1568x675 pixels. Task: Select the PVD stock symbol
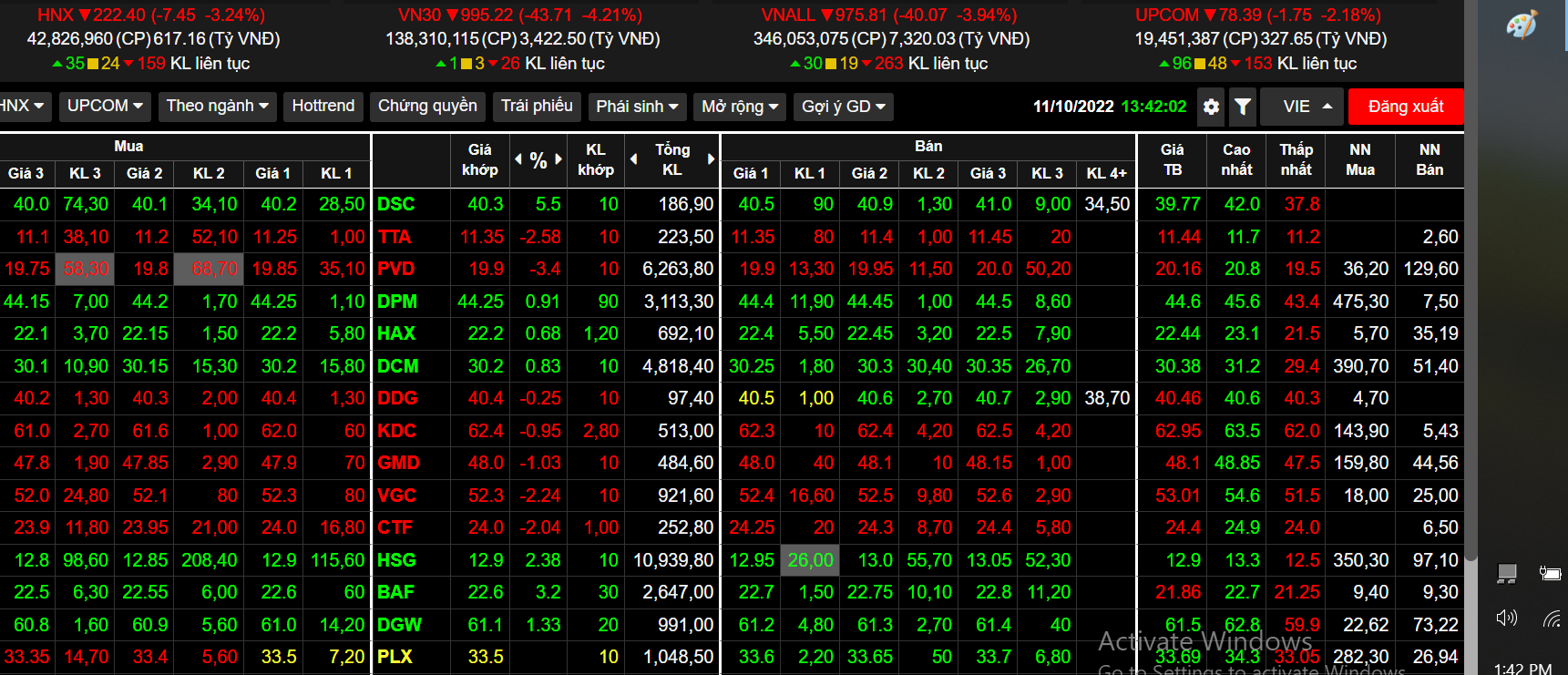(x=396, y=269)
